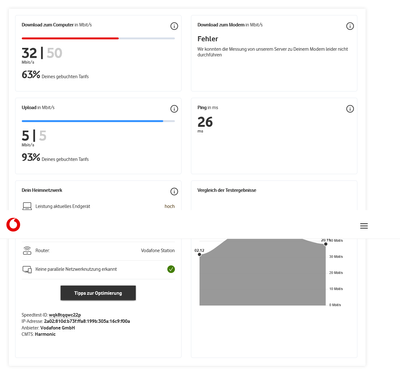Select the 02.12 data point on chart
Viewport: 400px width, 372px height.
click(200, 254)
